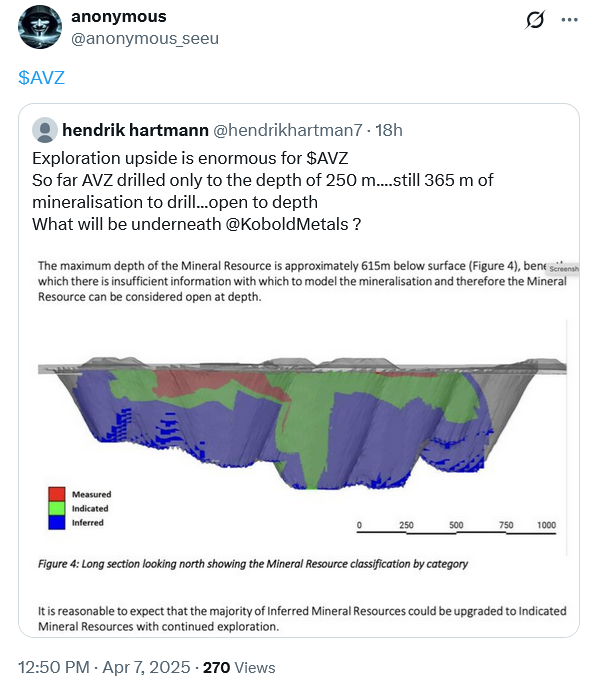This screenshot has height=688, width=598.
Task: Click the 12:50 PM Apr 7, 2025 timestamp
Action: click(104, 667)
